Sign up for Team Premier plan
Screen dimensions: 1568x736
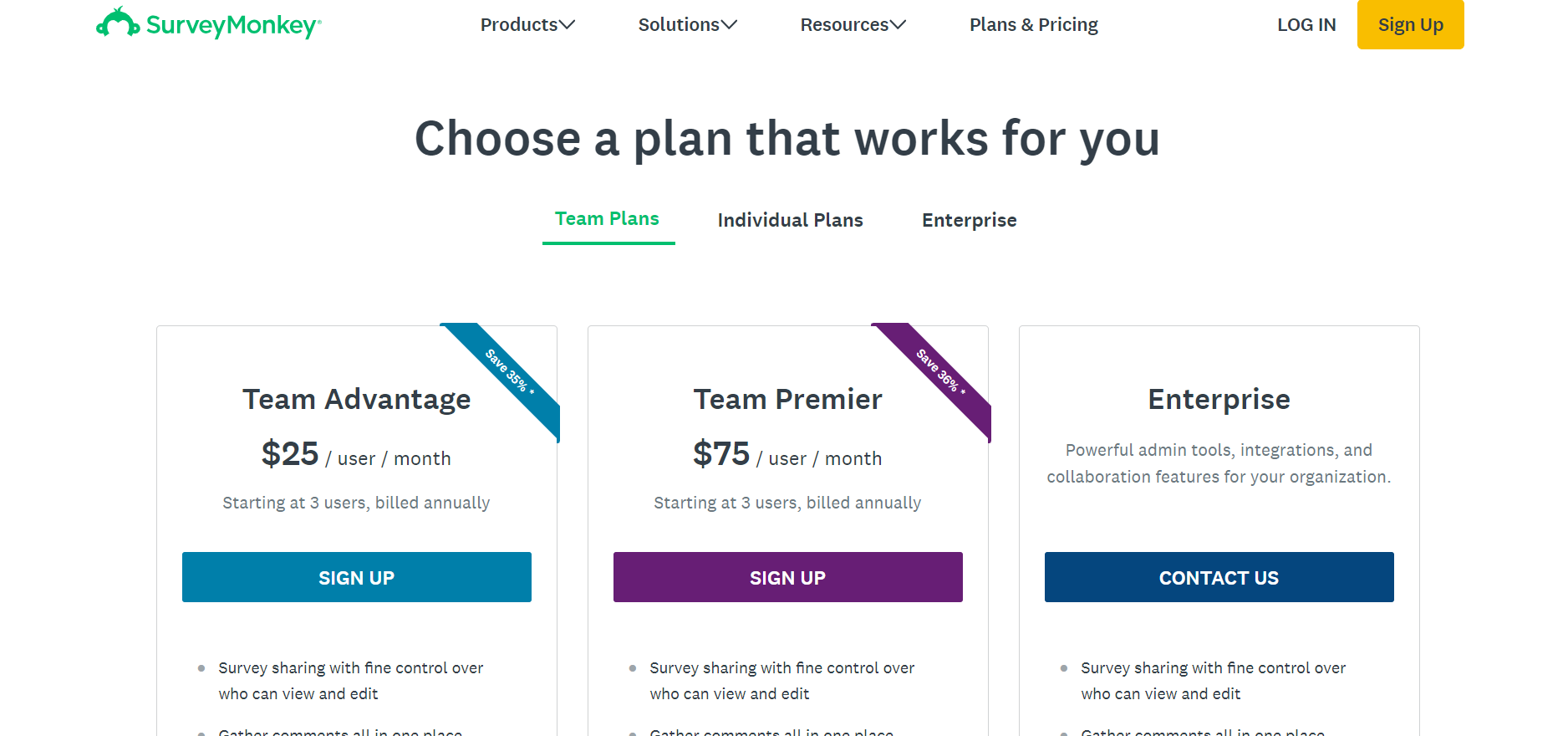coord(787,577)
